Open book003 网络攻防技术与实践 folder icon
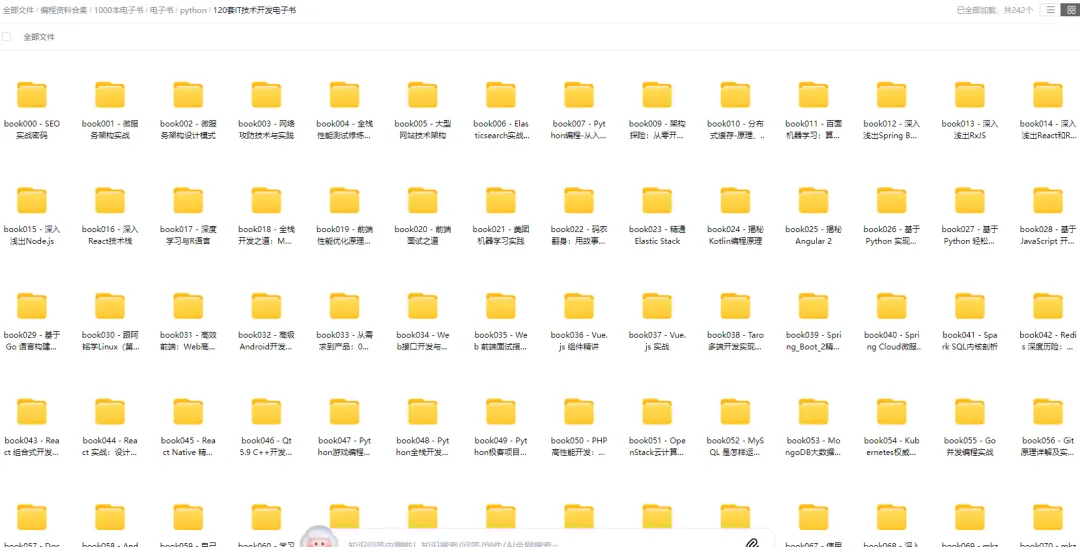 click(x=267, y=95)
